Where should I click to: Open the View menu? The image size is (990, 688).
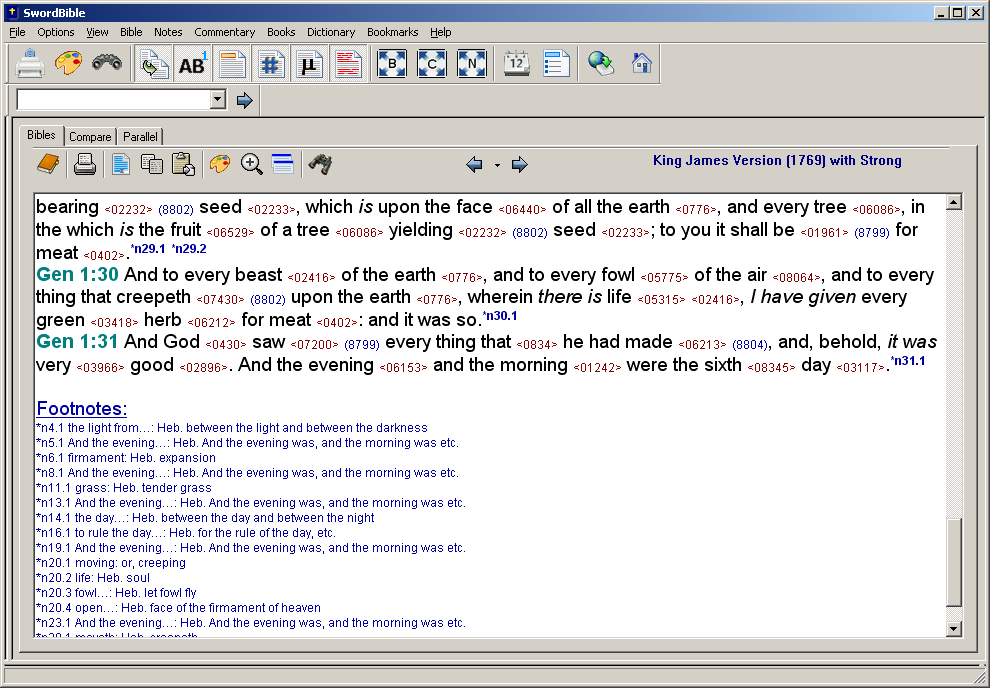(x=97, y=32)
